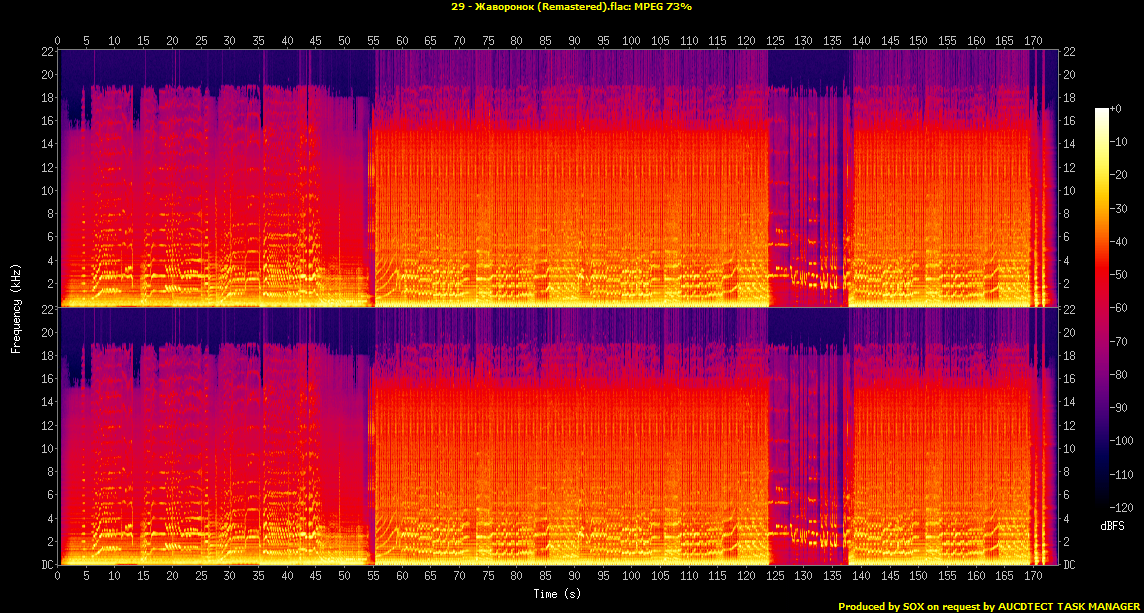Click the 'dBFS' label under the color scale
This screenshot has width=1144, height=613.
tap(1112, 525)
